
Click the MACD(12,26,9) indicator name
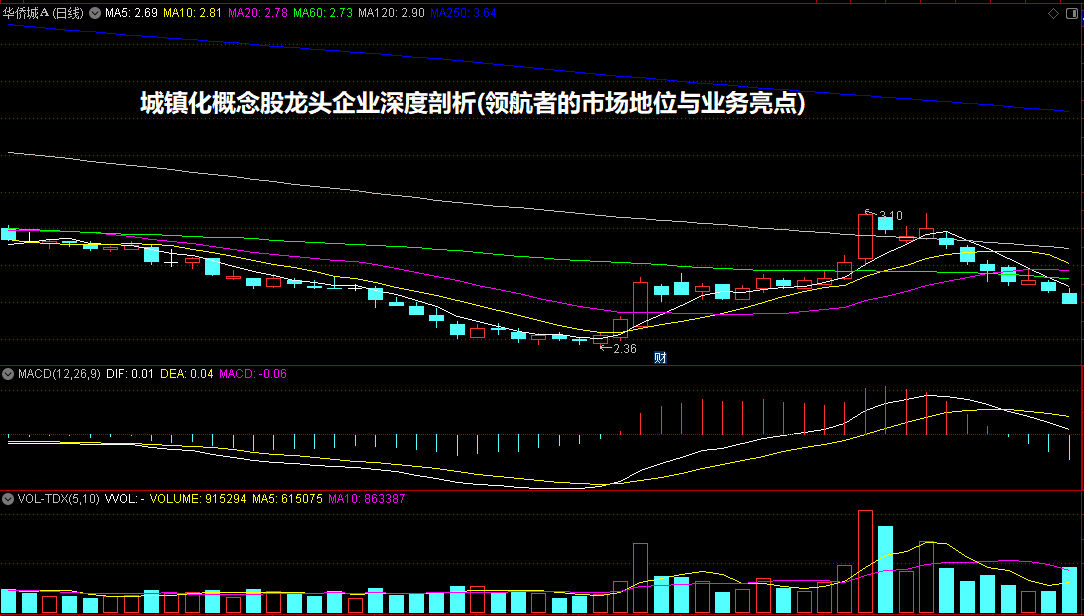coord(59,374)
